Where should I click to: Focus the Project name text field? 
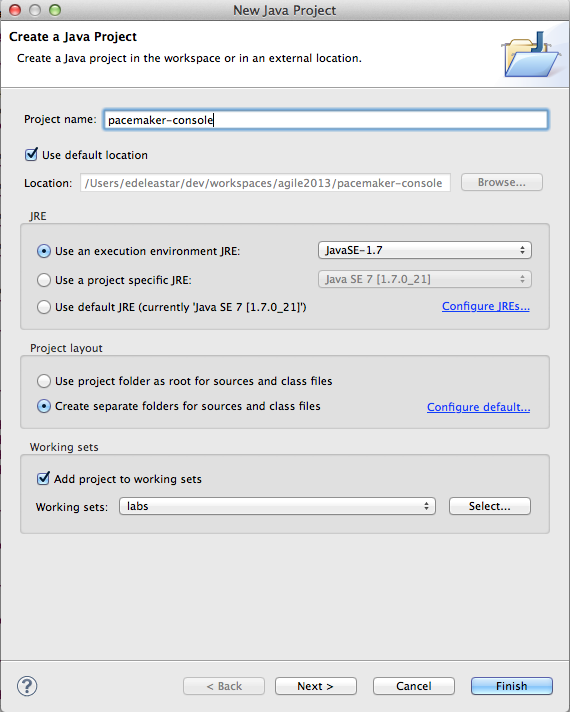[326, 120]
